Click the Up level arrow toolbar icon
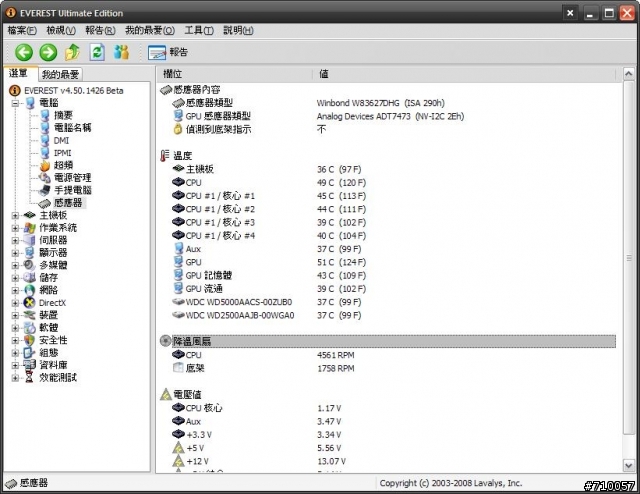This screenshot has width=640, height=494. coord(73,52)
